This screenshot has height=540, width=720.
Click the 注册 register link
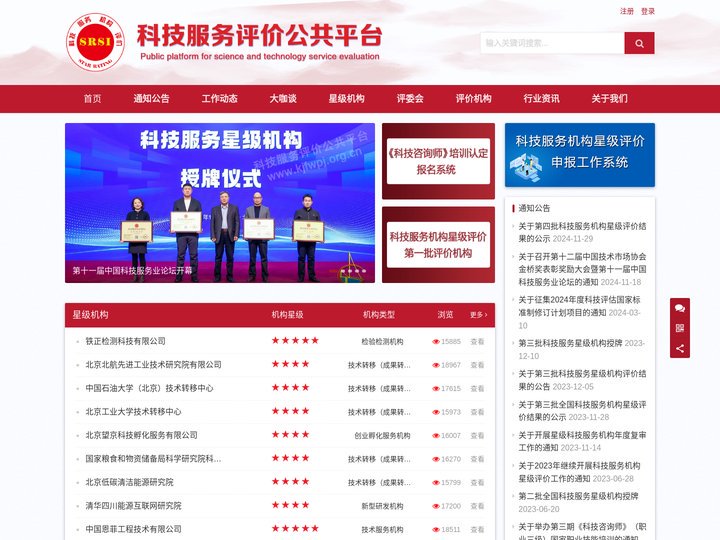(x=627, y=11)
